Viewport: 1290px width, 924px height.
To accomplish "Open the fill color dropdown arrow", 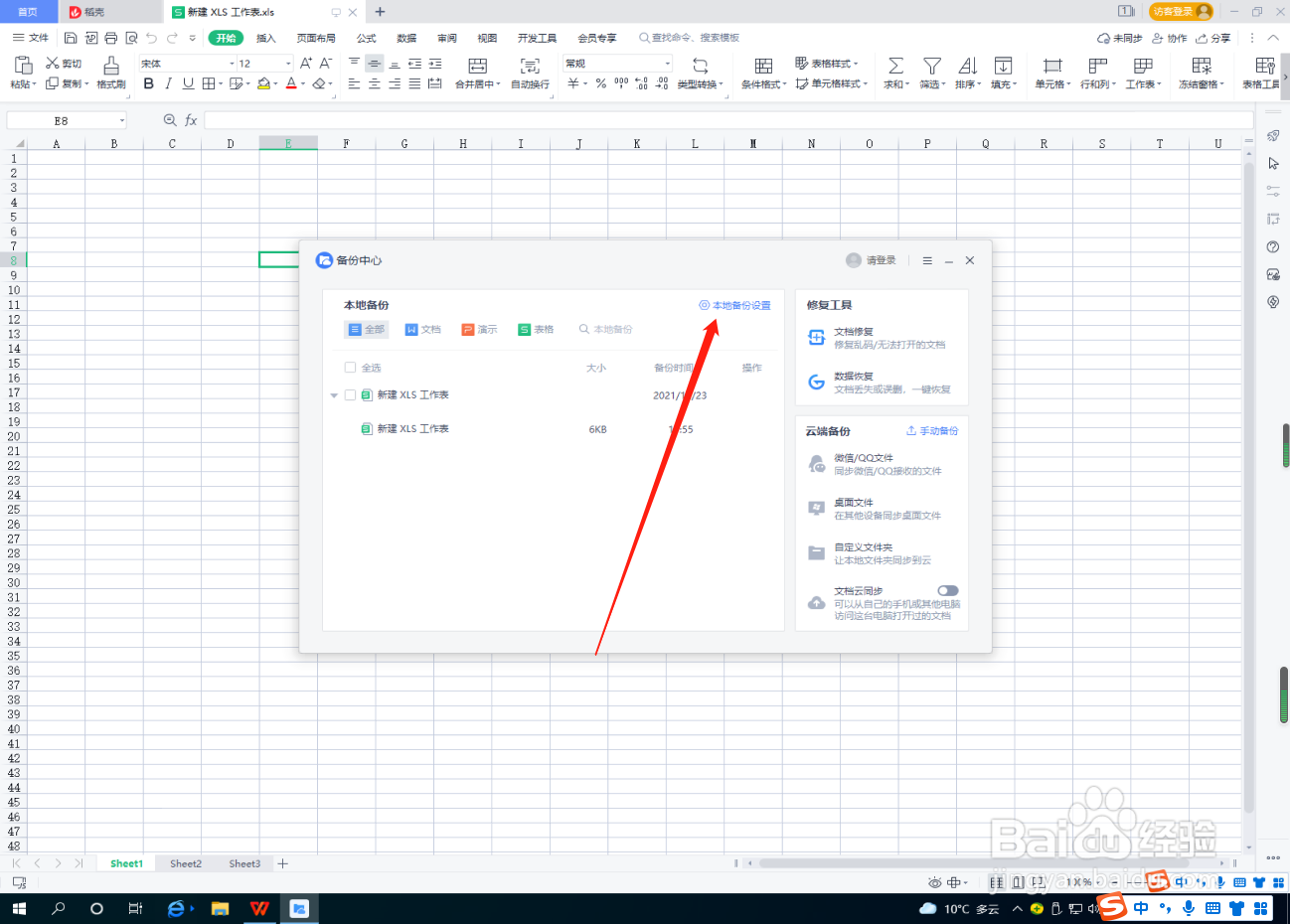I will [x=275, y=84].
